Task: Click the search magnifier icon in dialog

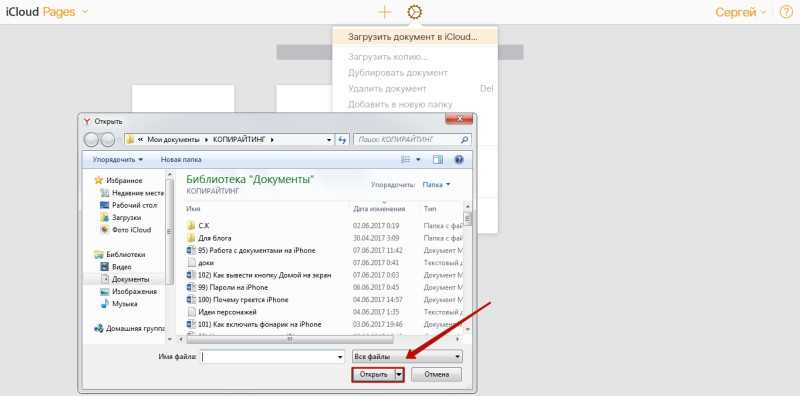Action: pos(464,139)
